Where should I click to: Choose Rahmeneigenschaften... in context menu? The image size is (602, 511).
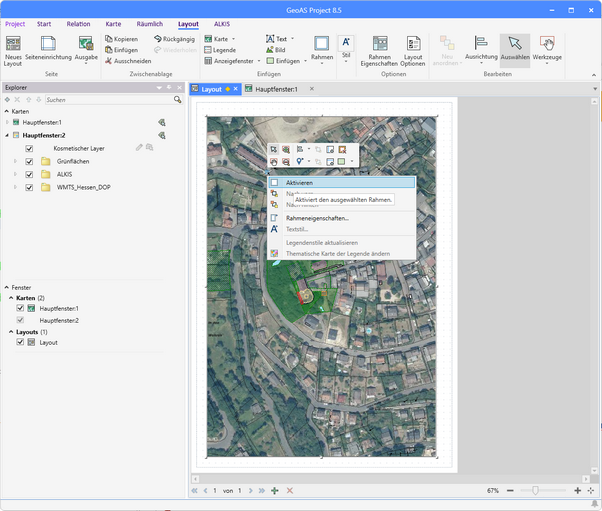(x=317, y=218)
